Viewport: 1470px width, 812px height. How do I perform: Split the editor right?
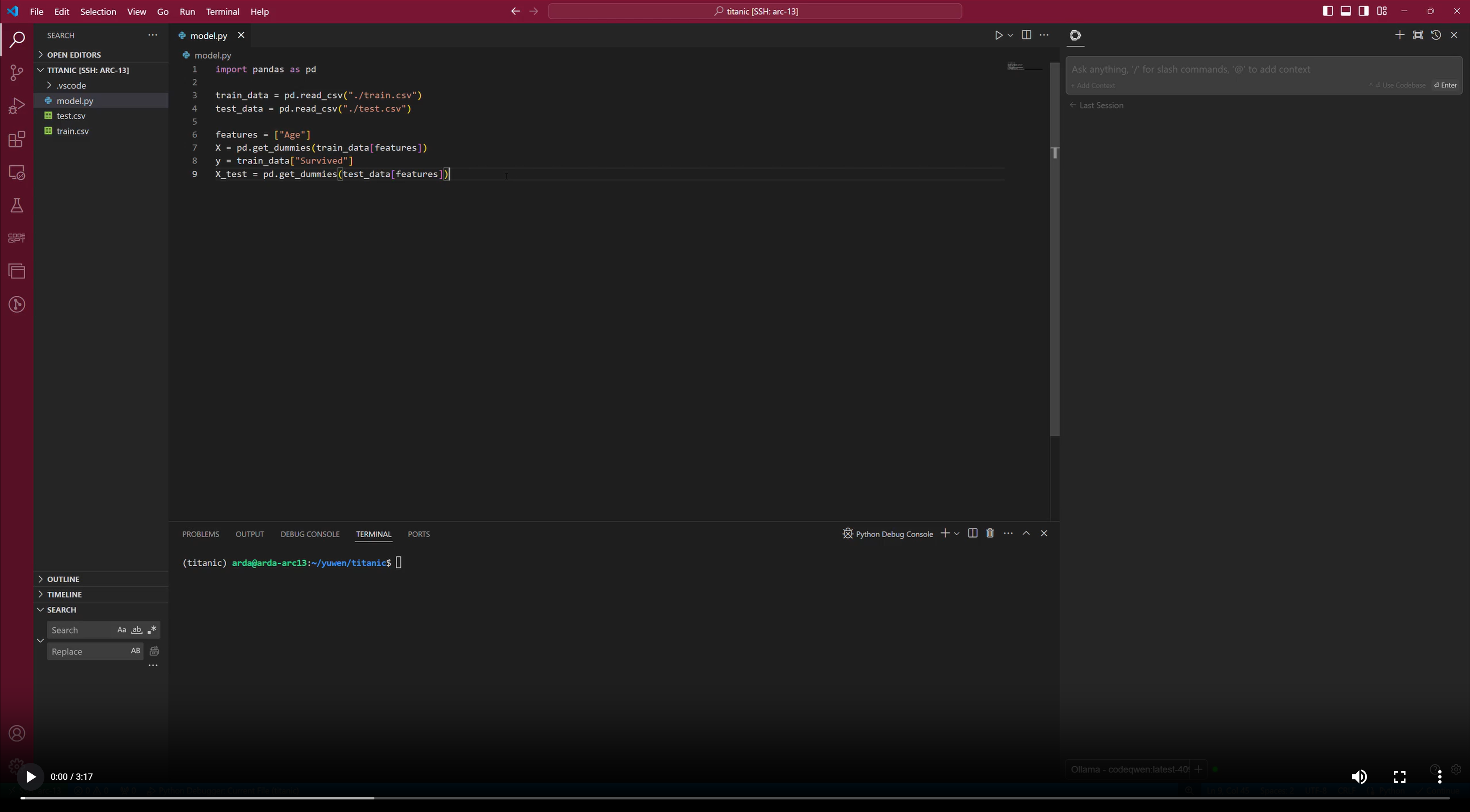click(1026, 35)
